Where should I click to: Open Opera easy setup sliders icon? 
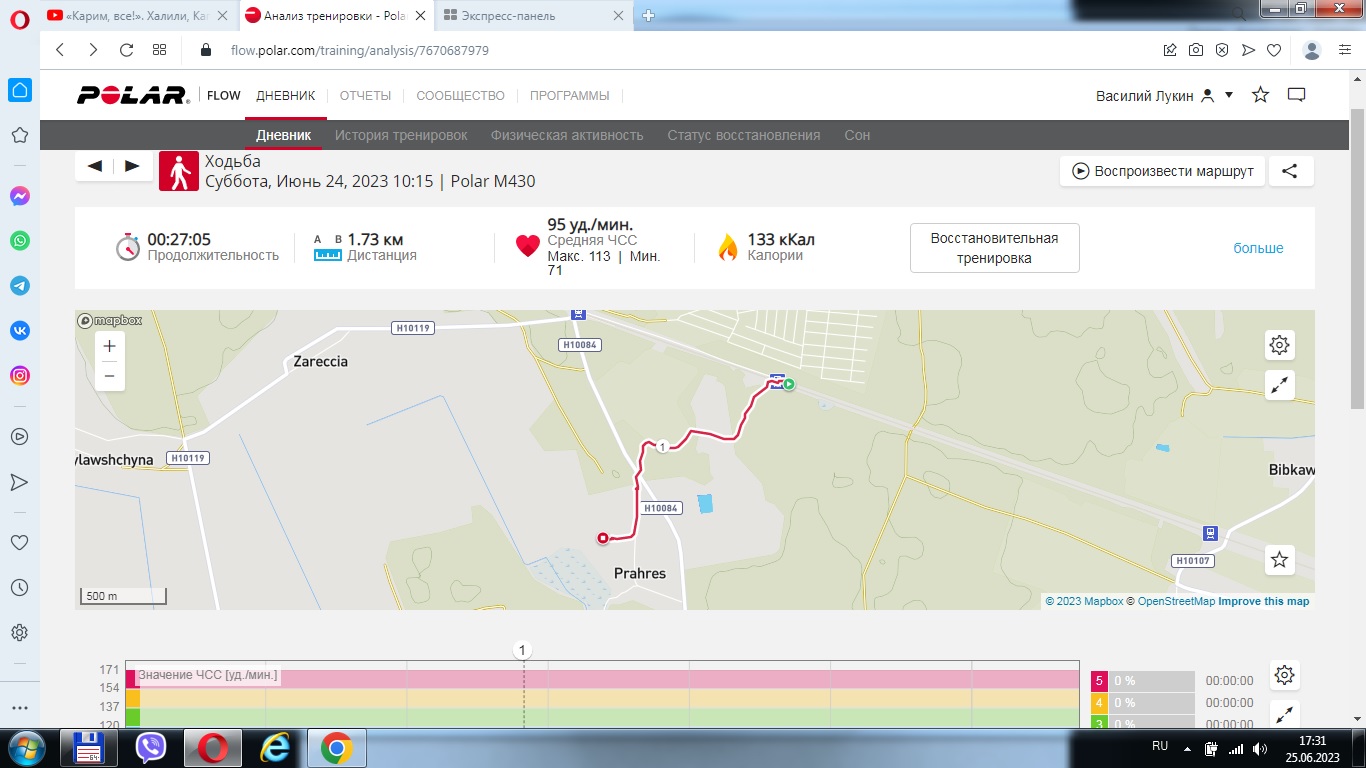1347,50
